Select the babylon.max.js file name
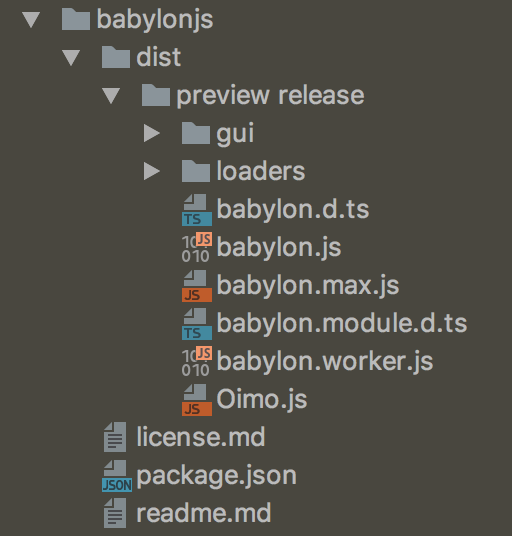Image resolution: width=512 pixels, height=536 pixels. pyautogui.click(x=308, y=286)
